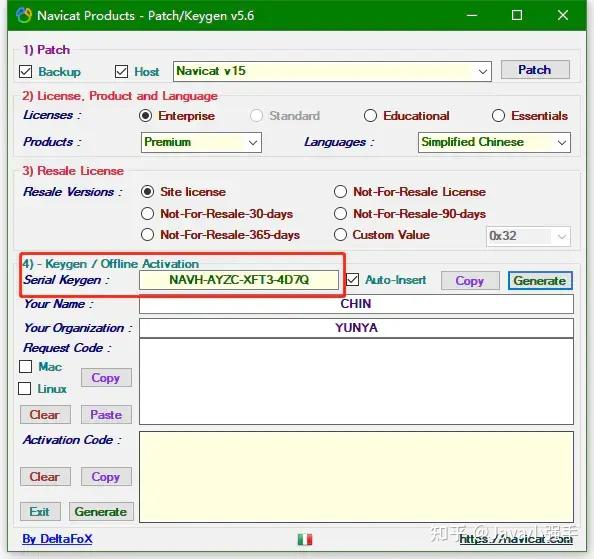
Task: Click the Navicat app icon in title bar
Action: 24,16
